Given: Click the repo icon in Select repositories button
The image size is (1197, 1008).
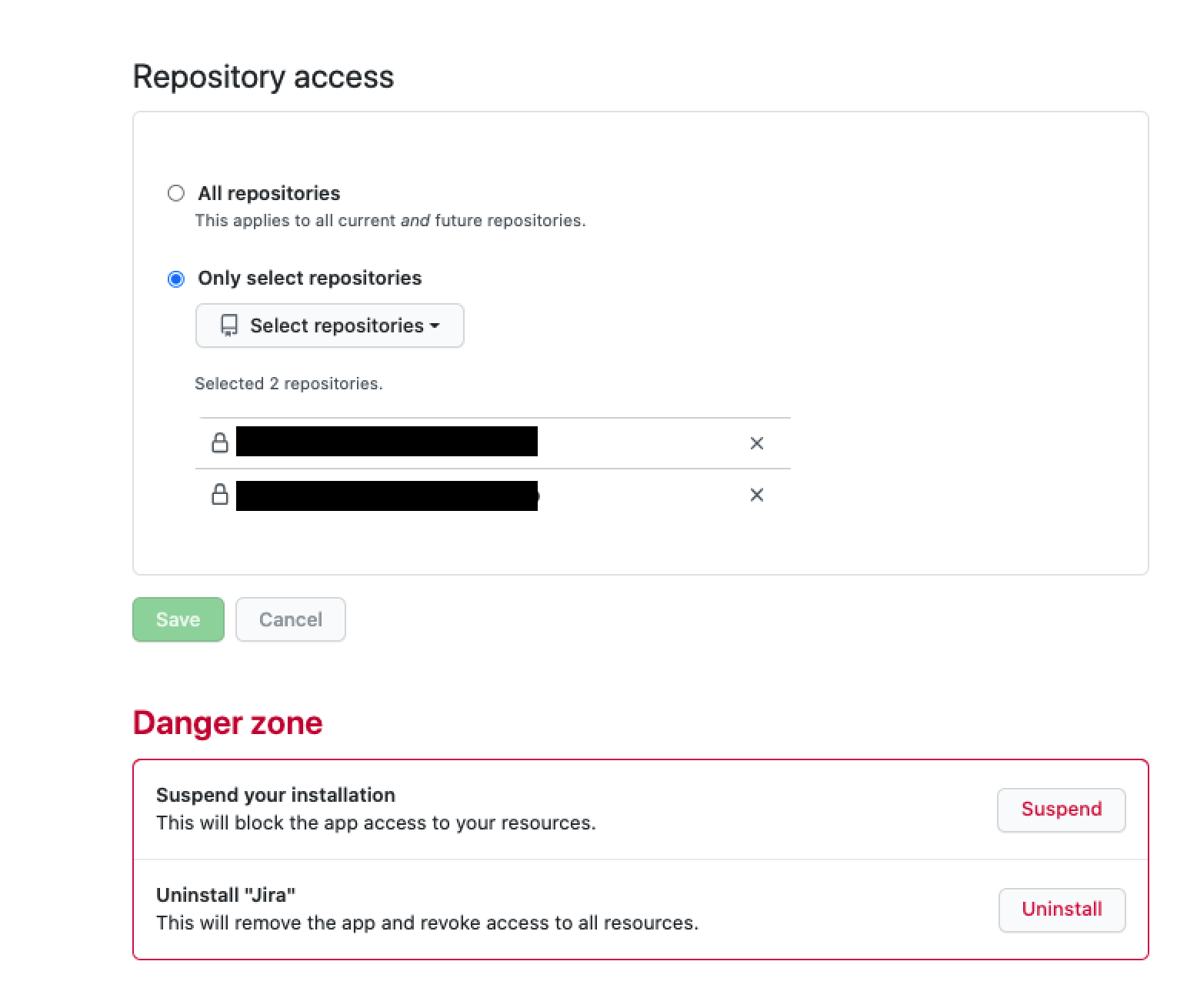Looking at the screenshot, I should click(229, 325).
